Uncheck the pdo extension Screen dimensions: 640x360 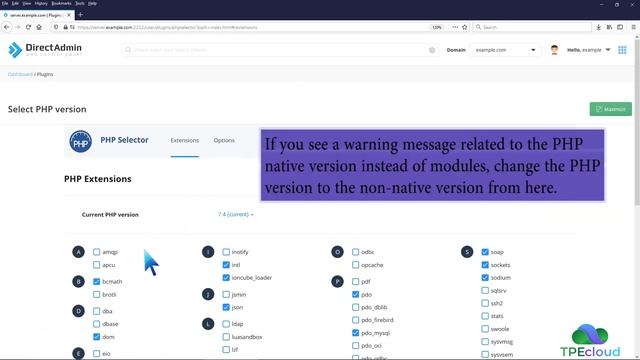pos(356,294)
